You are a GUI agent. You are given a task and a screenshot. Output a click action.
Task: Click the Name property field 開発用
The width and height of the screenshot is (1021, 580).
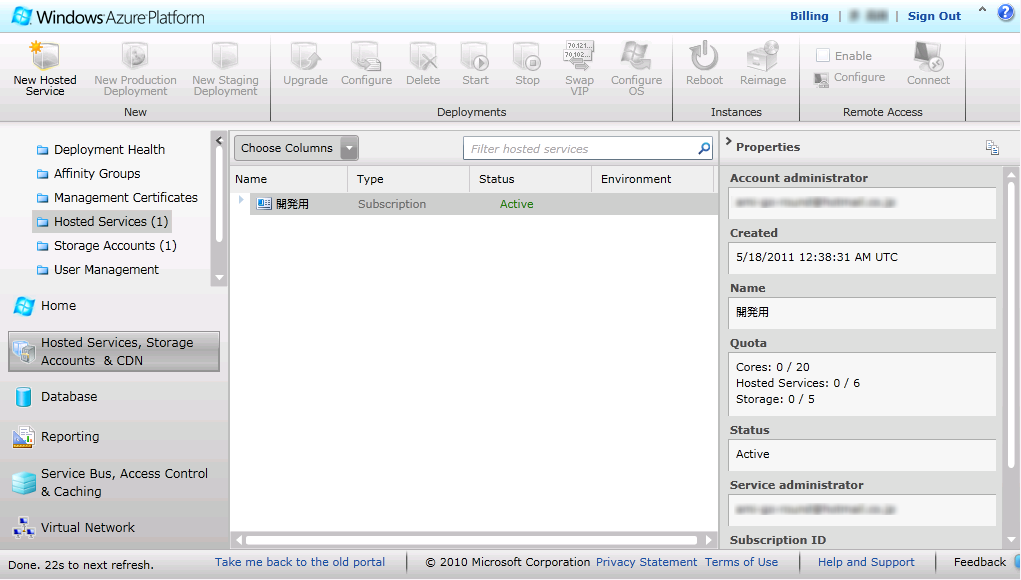(x=862, y=313)
